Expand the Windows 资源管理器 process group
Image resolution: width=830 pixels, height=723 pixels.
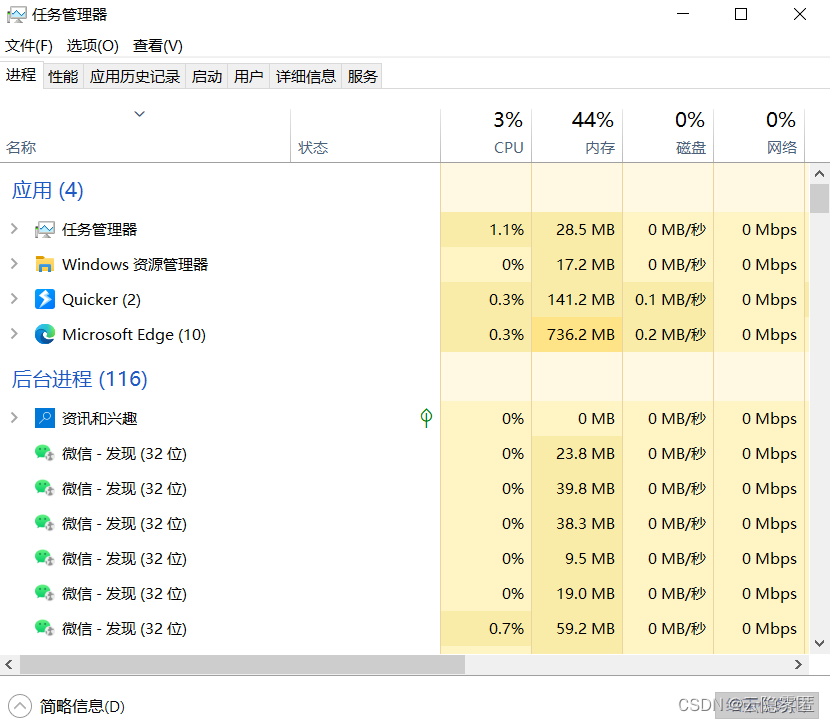pyautogui.click(x=14, y=264)
